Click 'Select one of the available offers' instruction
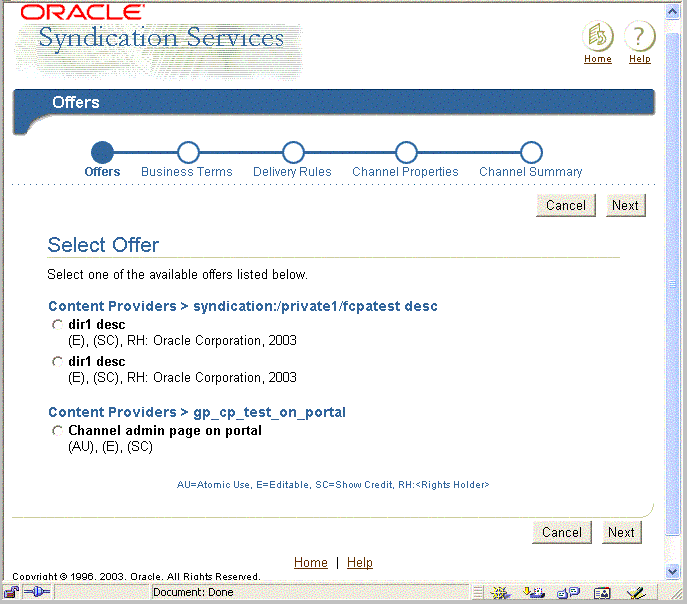The width and height of the screenshot is (687, 604). click(177, 275)
